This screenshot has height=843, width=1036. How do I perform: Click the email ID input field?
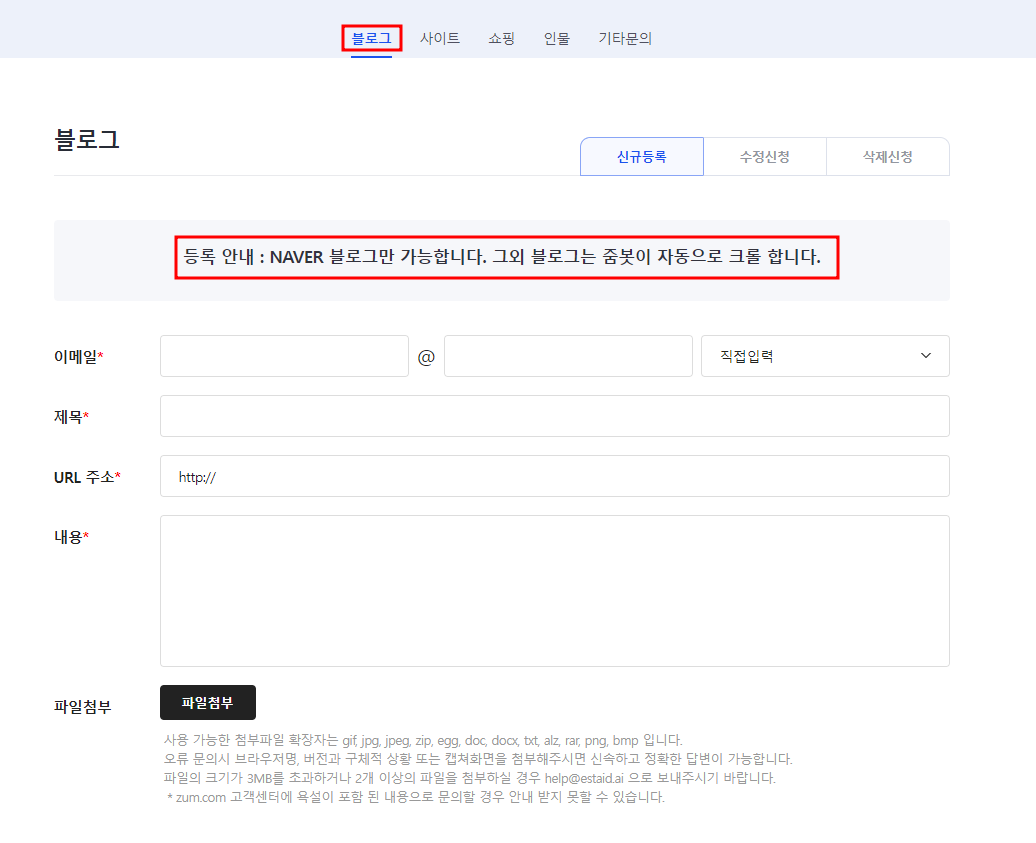coord(284,356)
